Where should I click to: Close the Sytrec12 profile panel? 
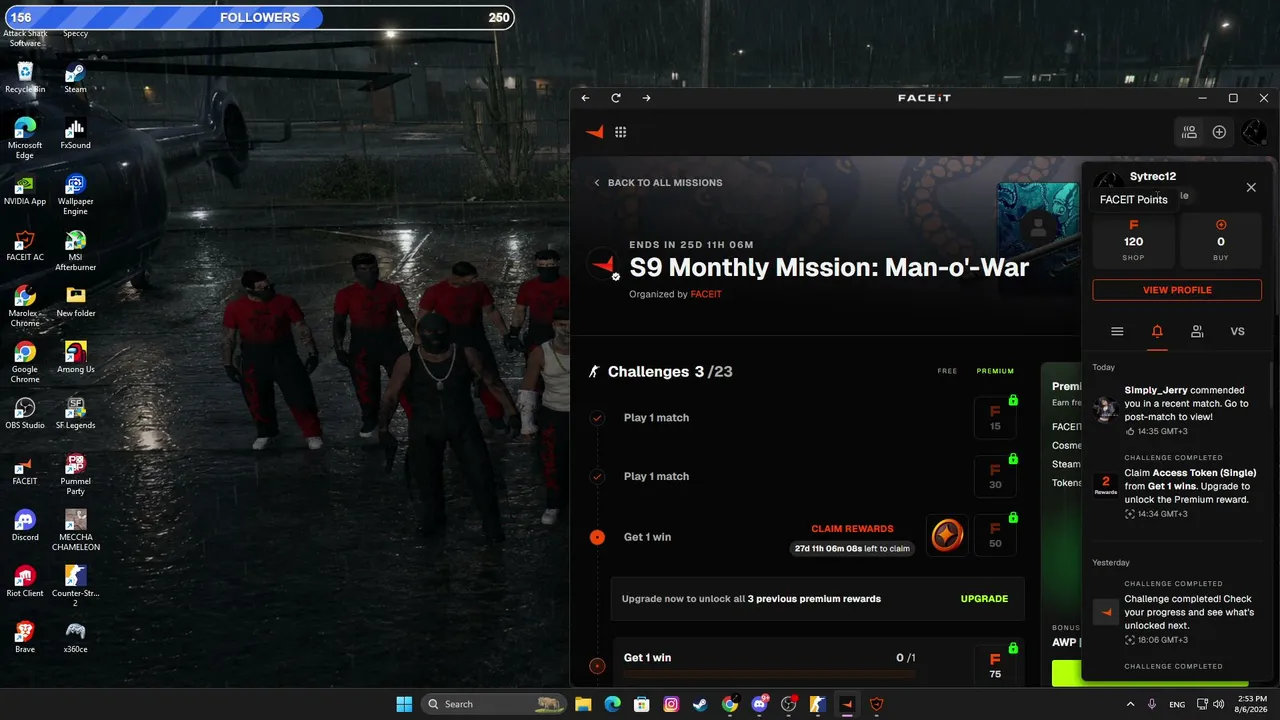pyautogui.click(x=1251, y=187)
